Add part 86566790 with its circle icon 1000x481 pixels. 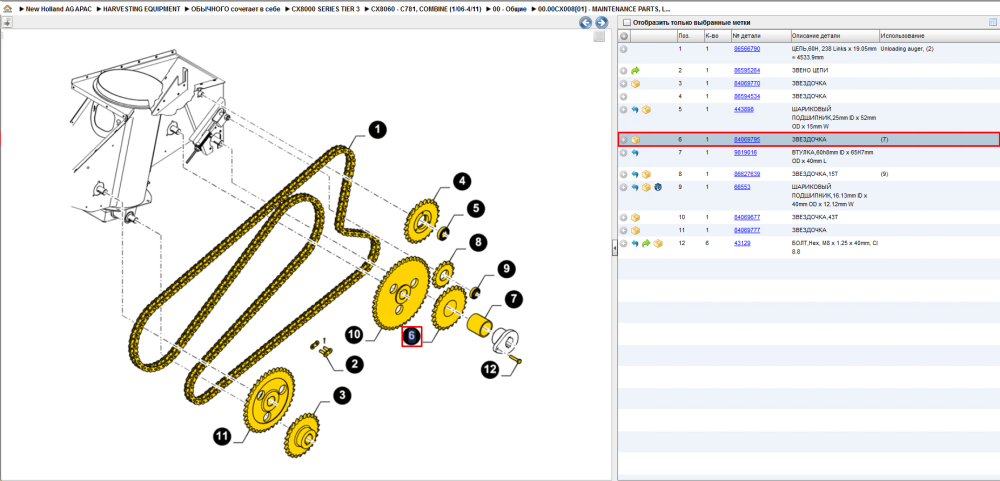[x=624, y=49]
